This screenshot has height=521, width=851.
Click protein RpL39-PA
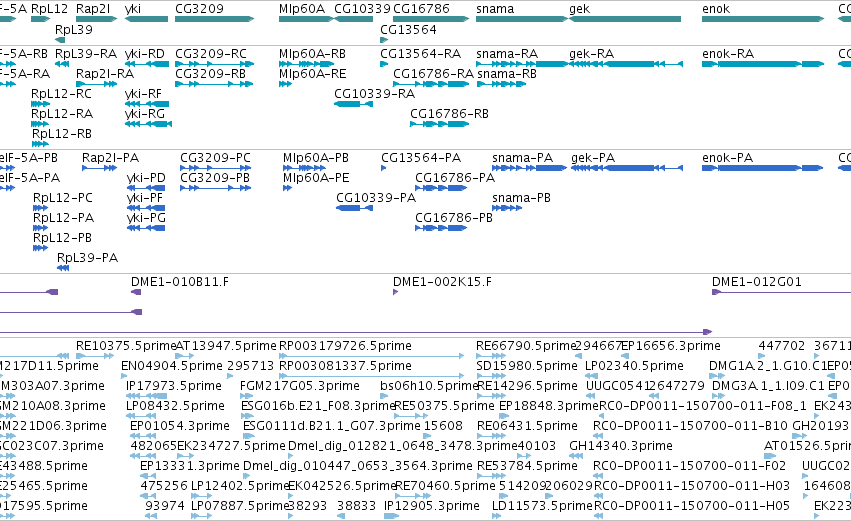(x=87, y=258)
